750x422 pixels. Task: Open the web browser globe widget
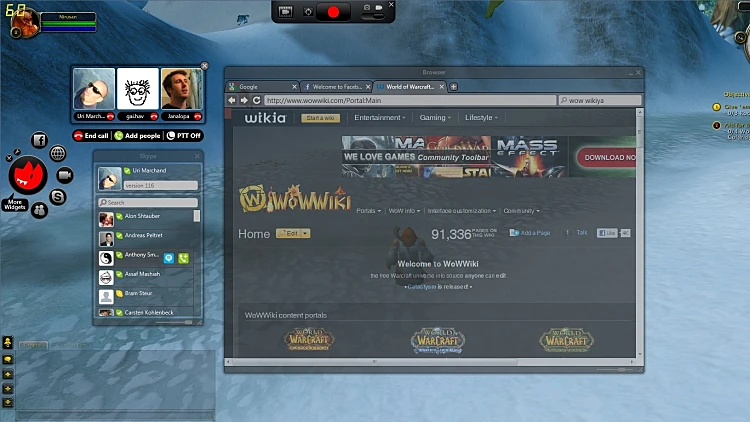click(58, 153)
